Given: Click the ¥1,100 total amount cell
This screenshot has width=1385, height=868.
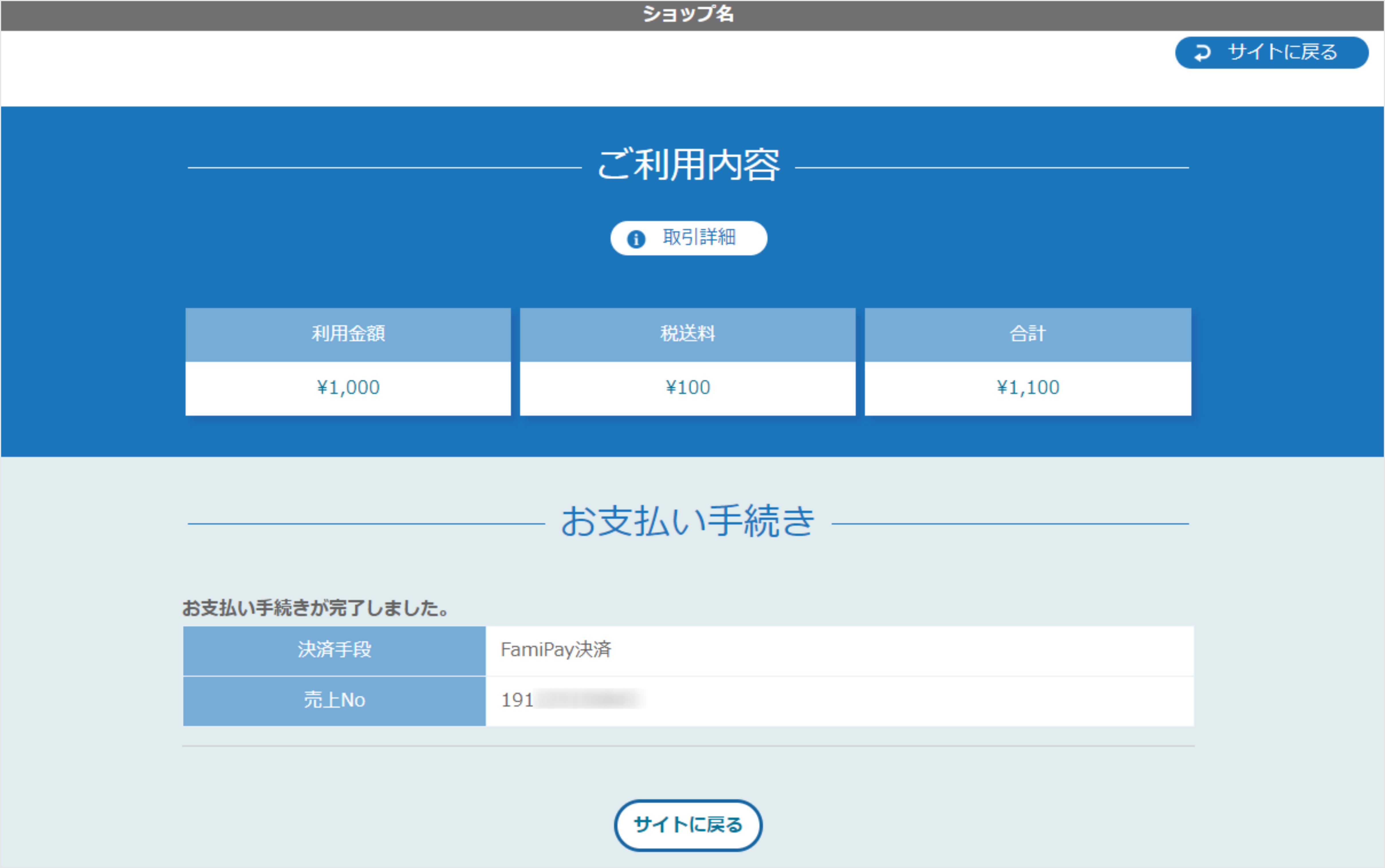Looking at the screenshot, I should (1028, 387).
